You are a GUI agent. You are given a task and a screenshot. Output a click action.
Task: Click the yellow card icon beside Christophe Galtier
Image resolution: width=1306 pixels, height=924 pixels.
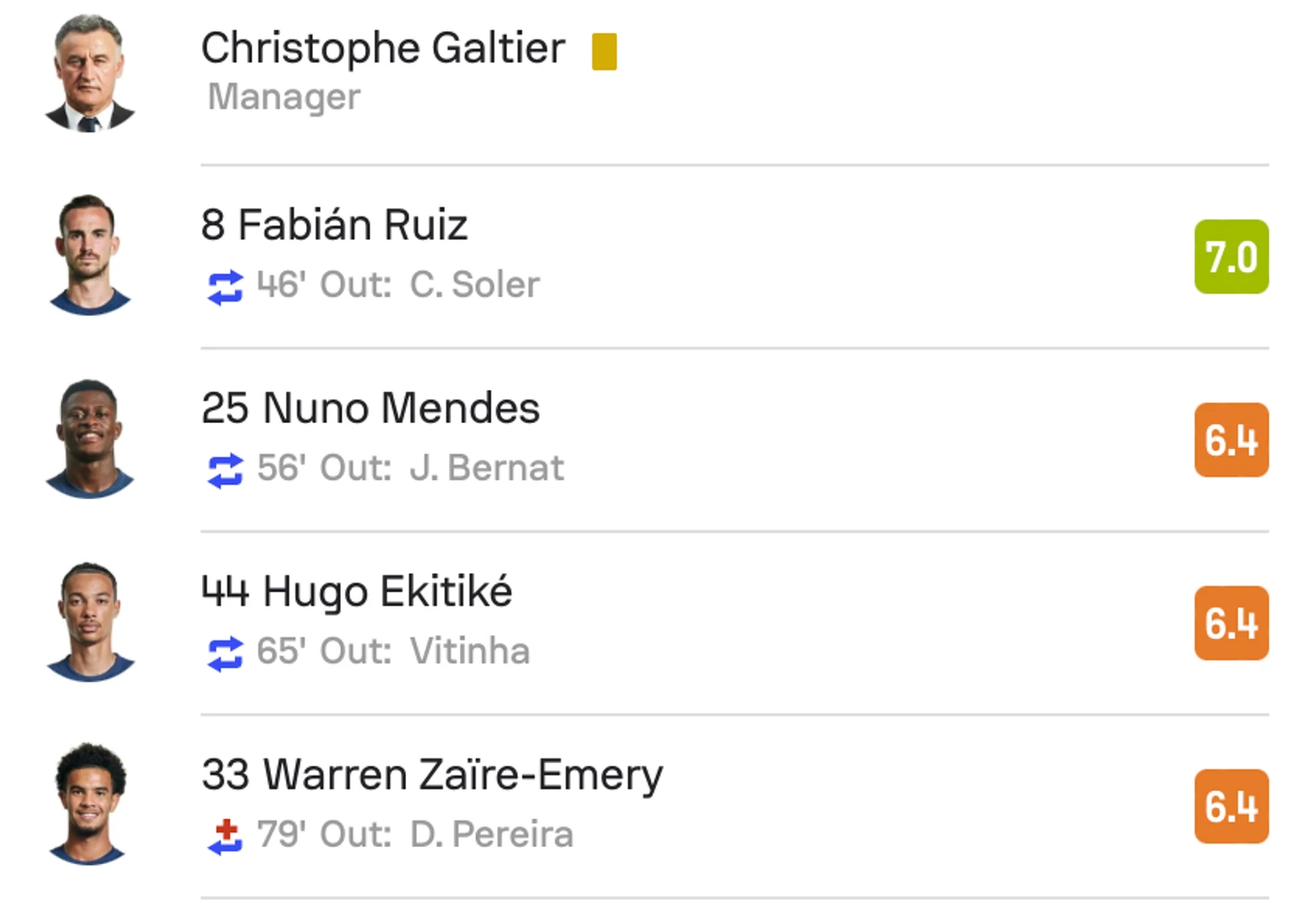(x=605, y=51)
